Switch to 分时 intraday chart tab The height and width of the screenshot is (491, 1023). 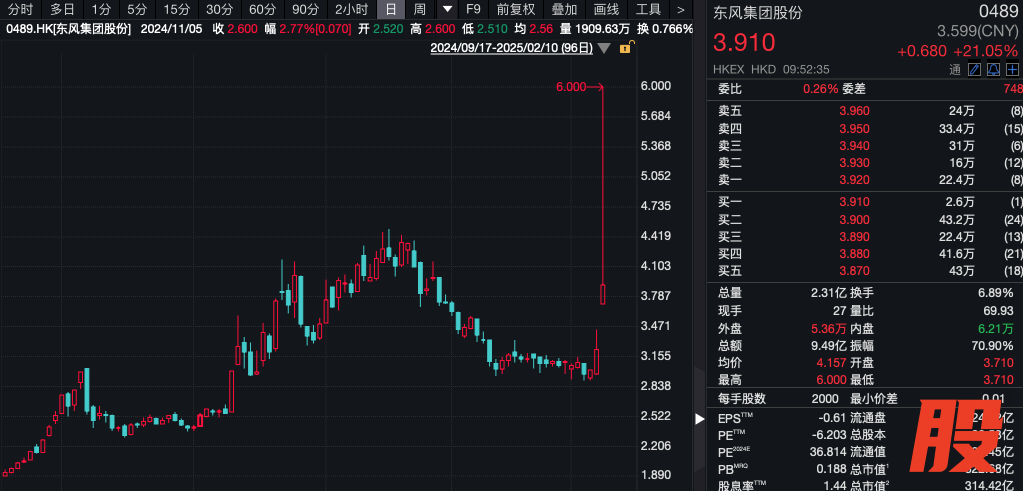(20, 9)
